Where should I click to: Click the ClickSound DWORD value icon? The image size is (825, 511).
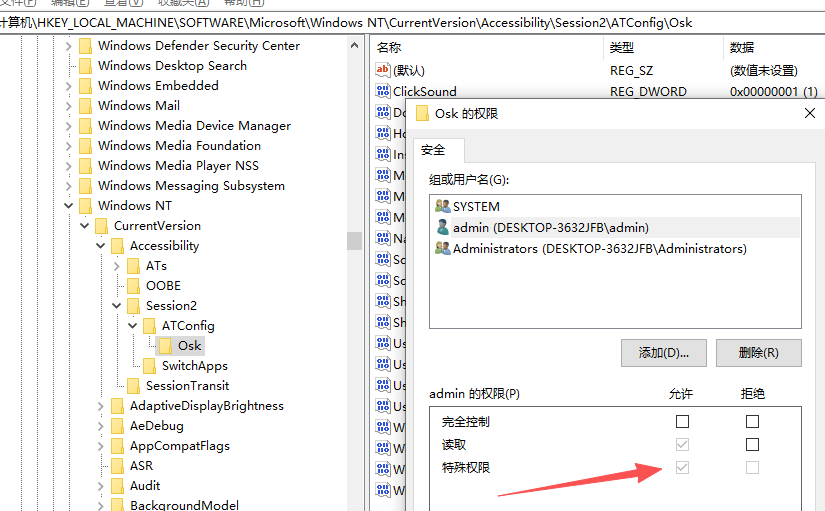pos(382,91)
